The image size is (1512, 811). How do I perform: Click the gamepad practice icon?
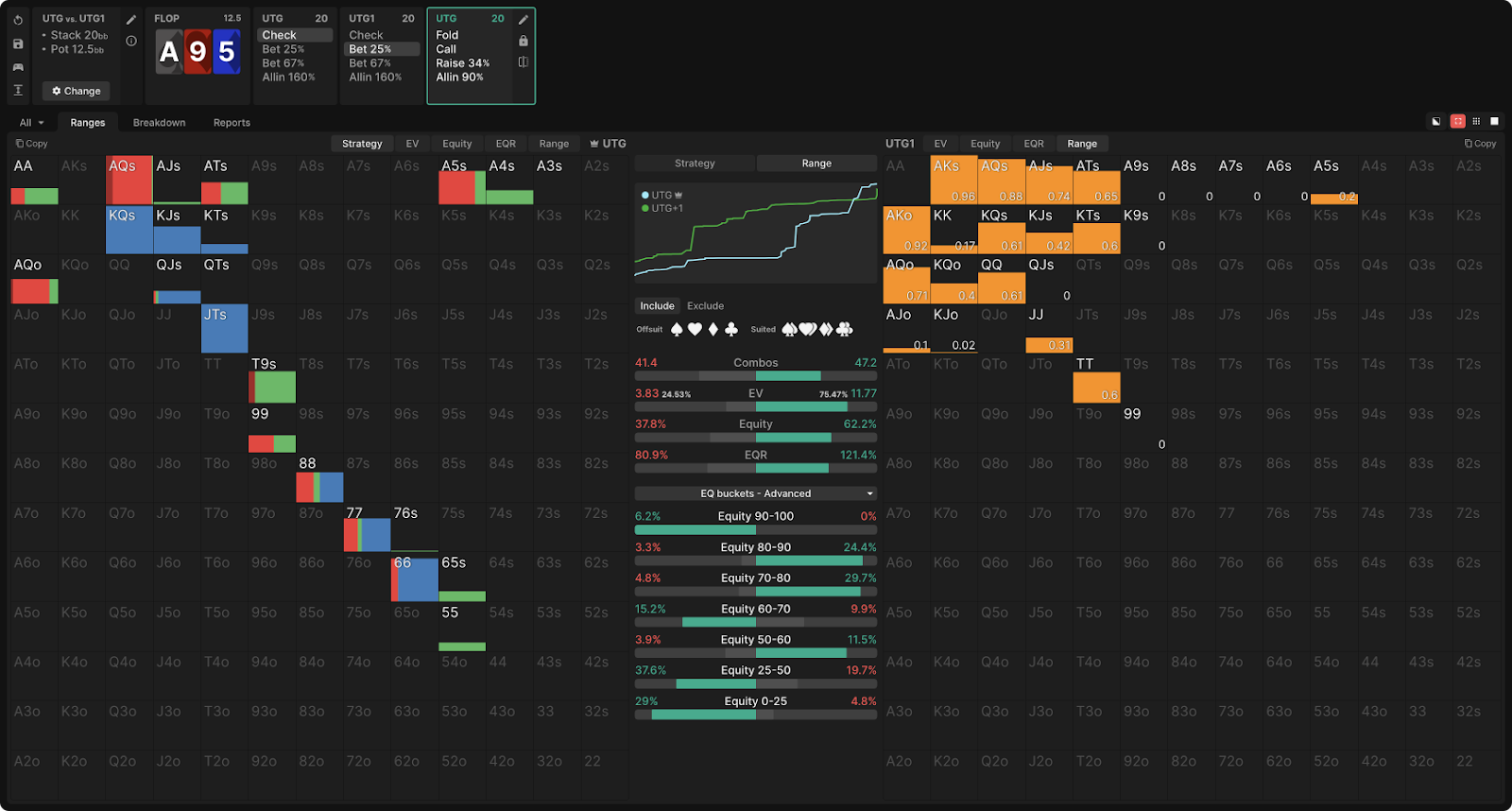18,67
